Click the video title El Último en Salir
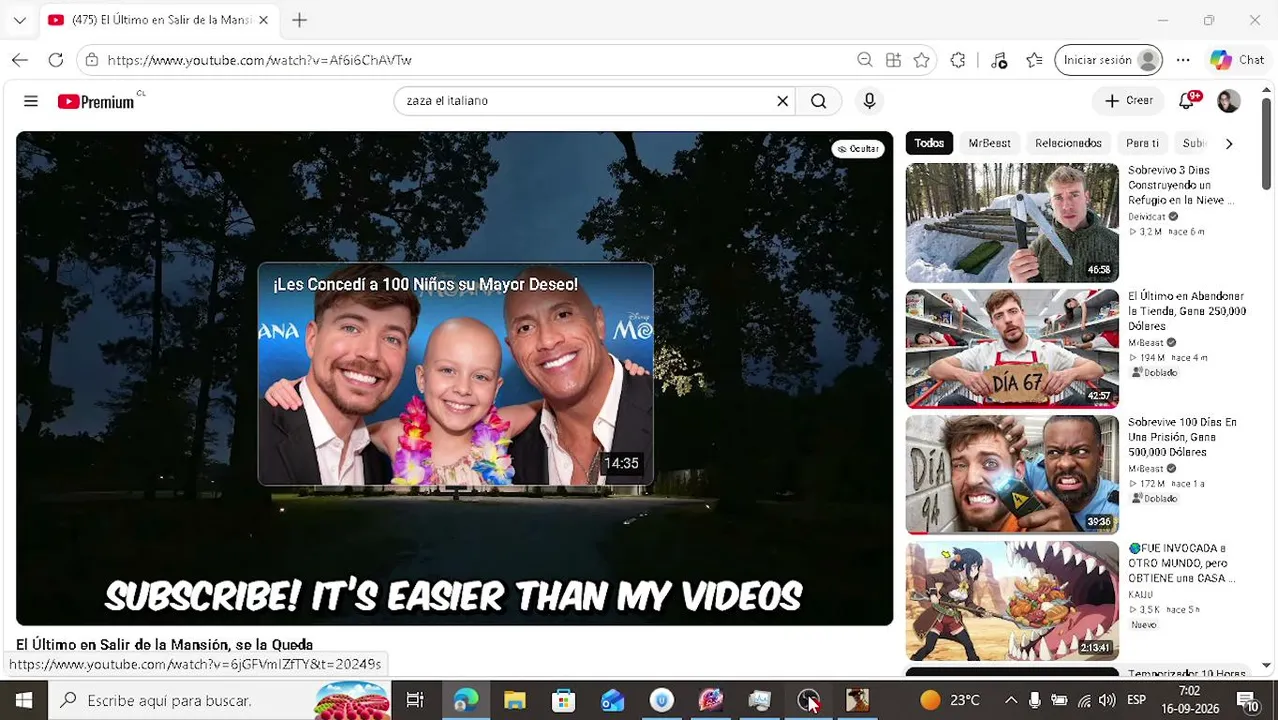1278x720 pixels. click(x=165, y=645)
